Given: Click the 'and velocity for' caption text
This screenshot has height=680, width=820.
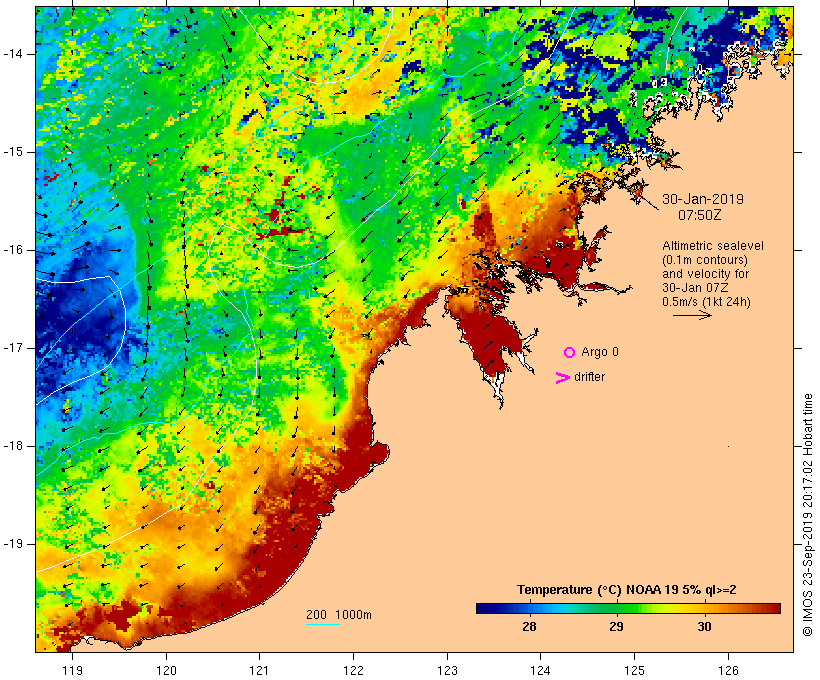Looking at the screenshot, I should [x=705, y=274].
